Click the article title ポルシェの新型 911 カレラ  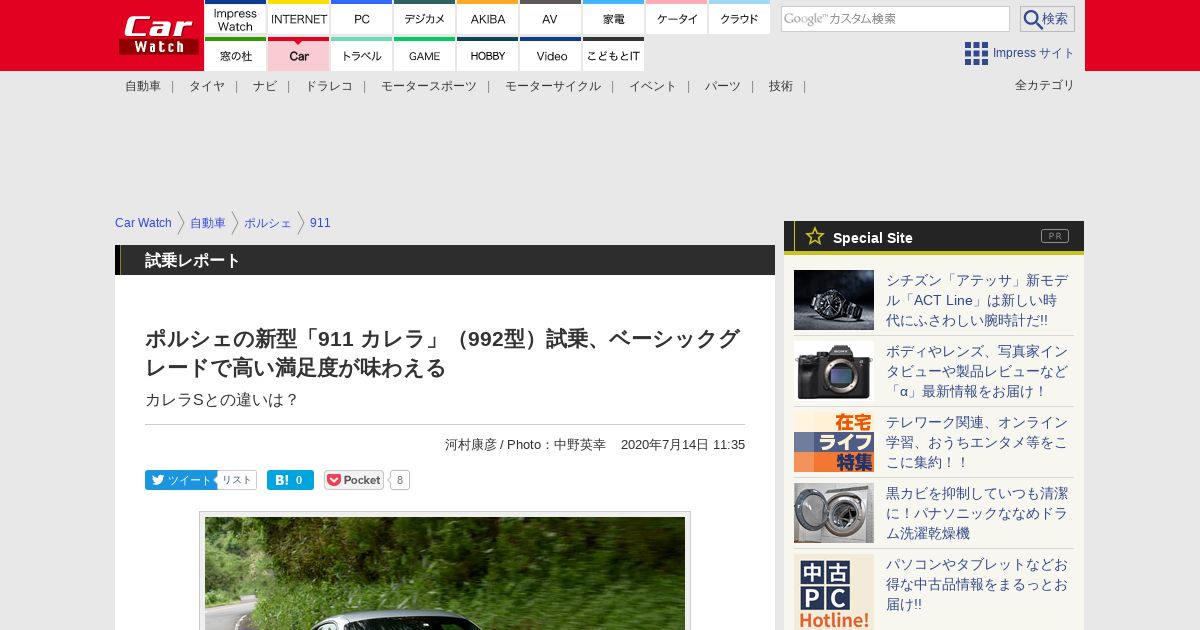[442, 353]
